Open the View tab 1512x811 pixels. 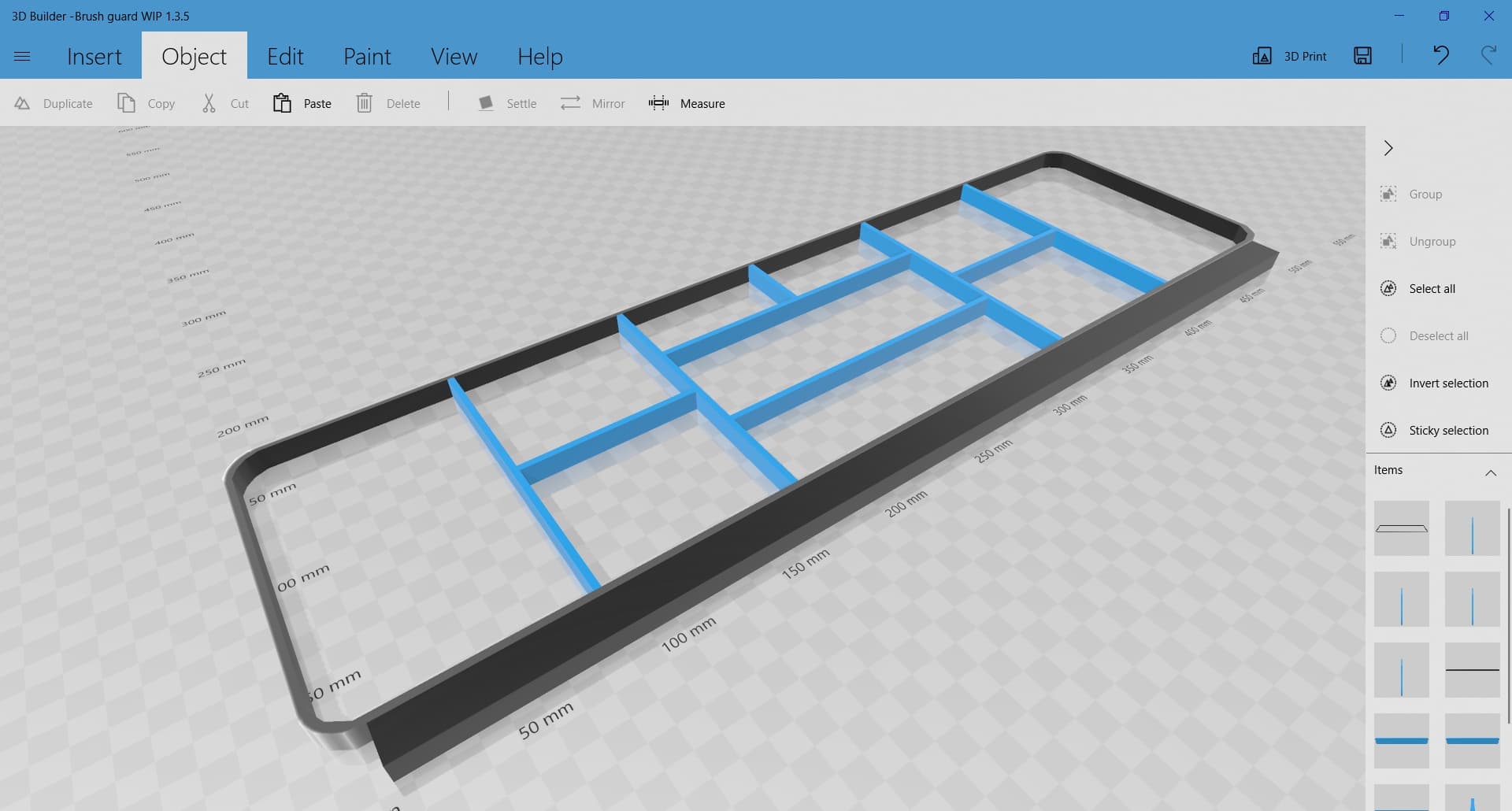pyautogui.click(x=454, y=57)
